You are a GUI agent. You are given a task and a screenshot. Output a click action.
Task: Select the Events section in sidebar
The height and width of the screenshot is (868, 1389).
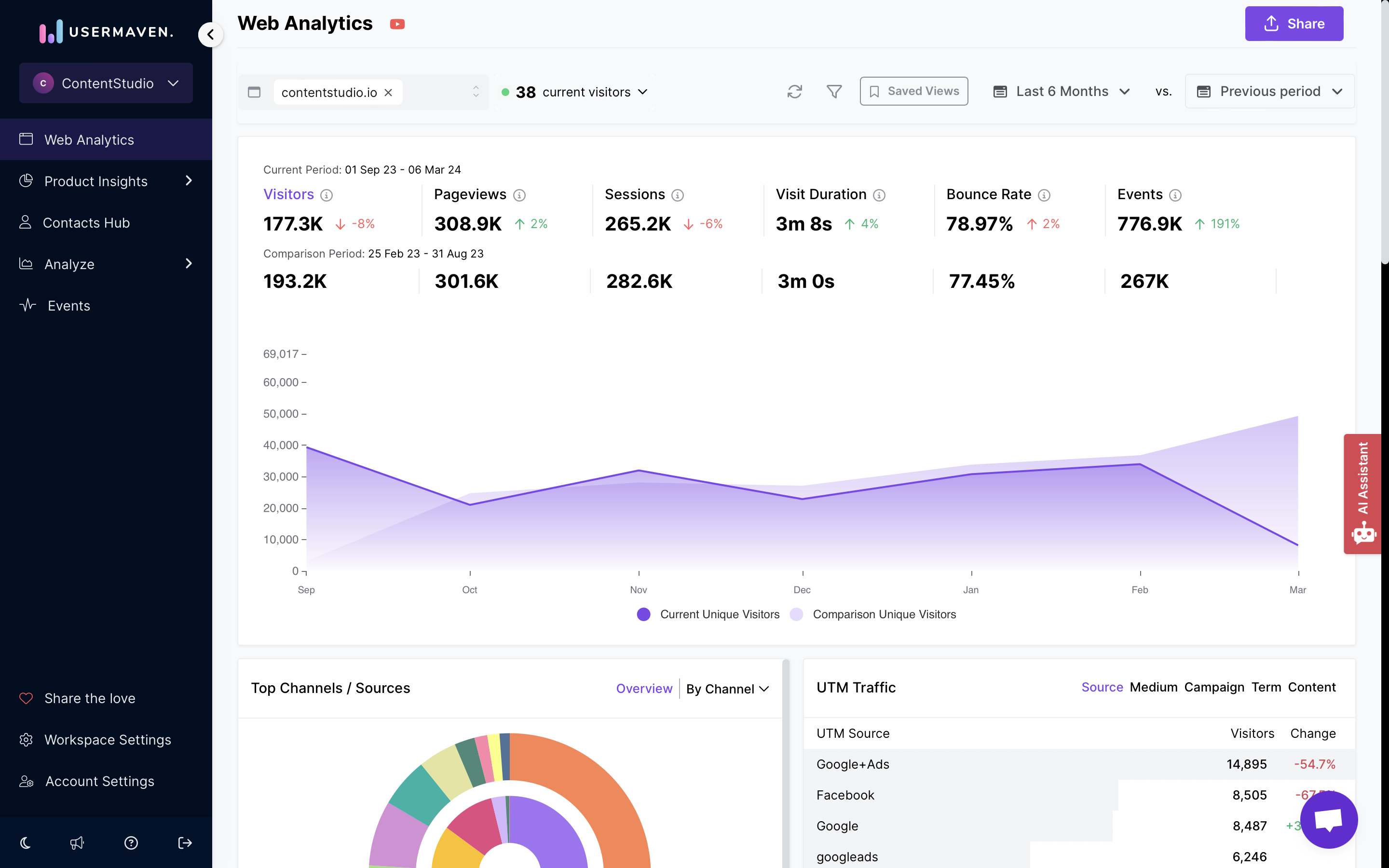click(68, 305)
